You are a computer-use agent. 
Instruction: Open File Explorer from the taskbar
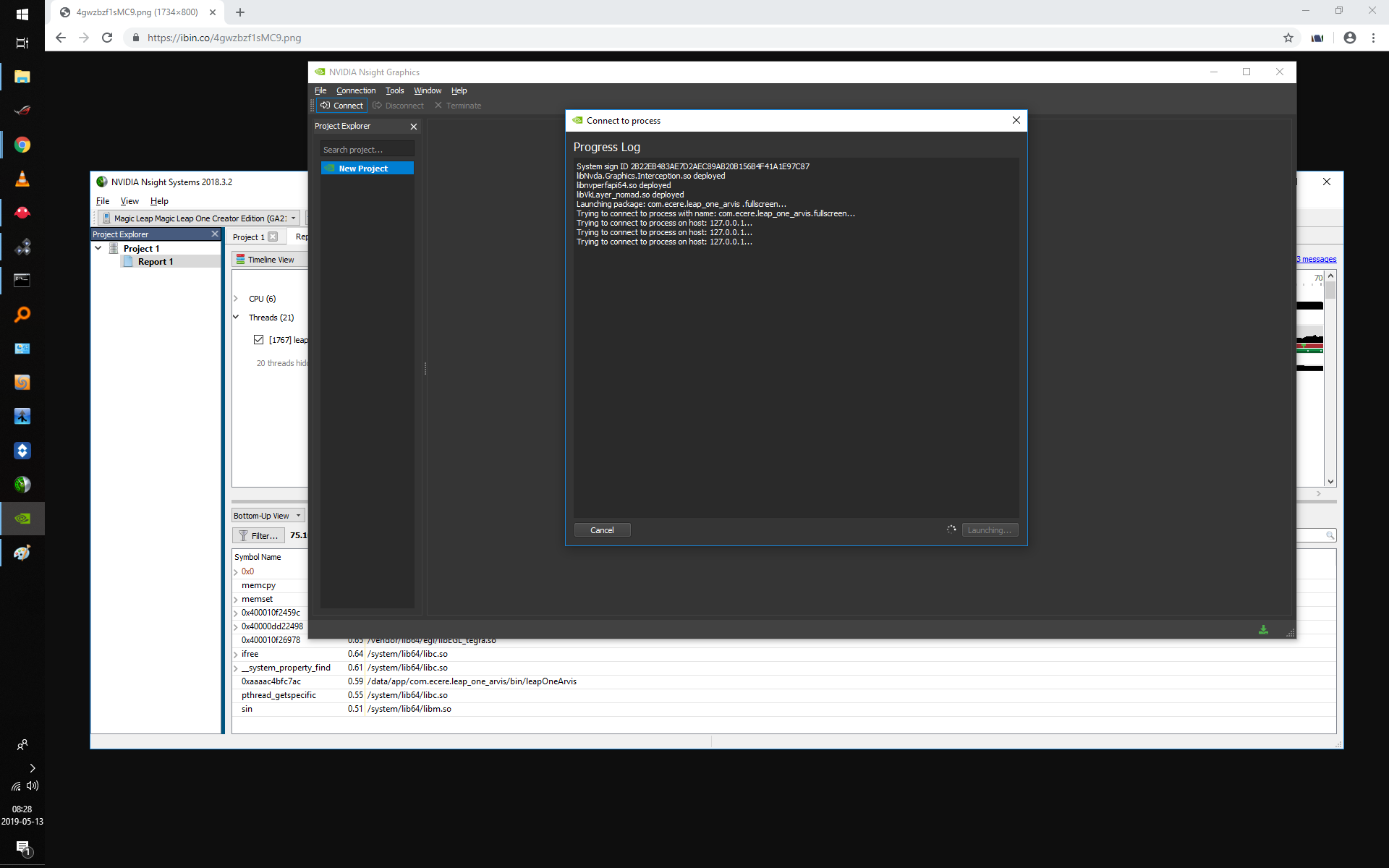click(x=22, y=77)
